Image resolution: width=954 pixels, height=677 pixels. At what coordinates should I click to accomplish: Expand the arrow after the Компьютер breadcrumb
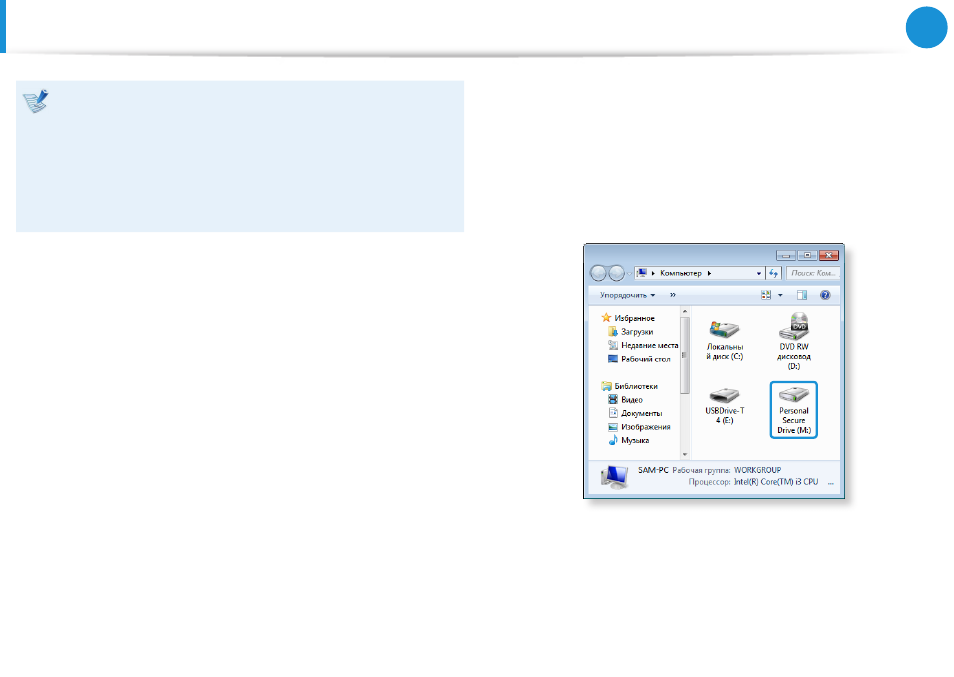point(709,273)
